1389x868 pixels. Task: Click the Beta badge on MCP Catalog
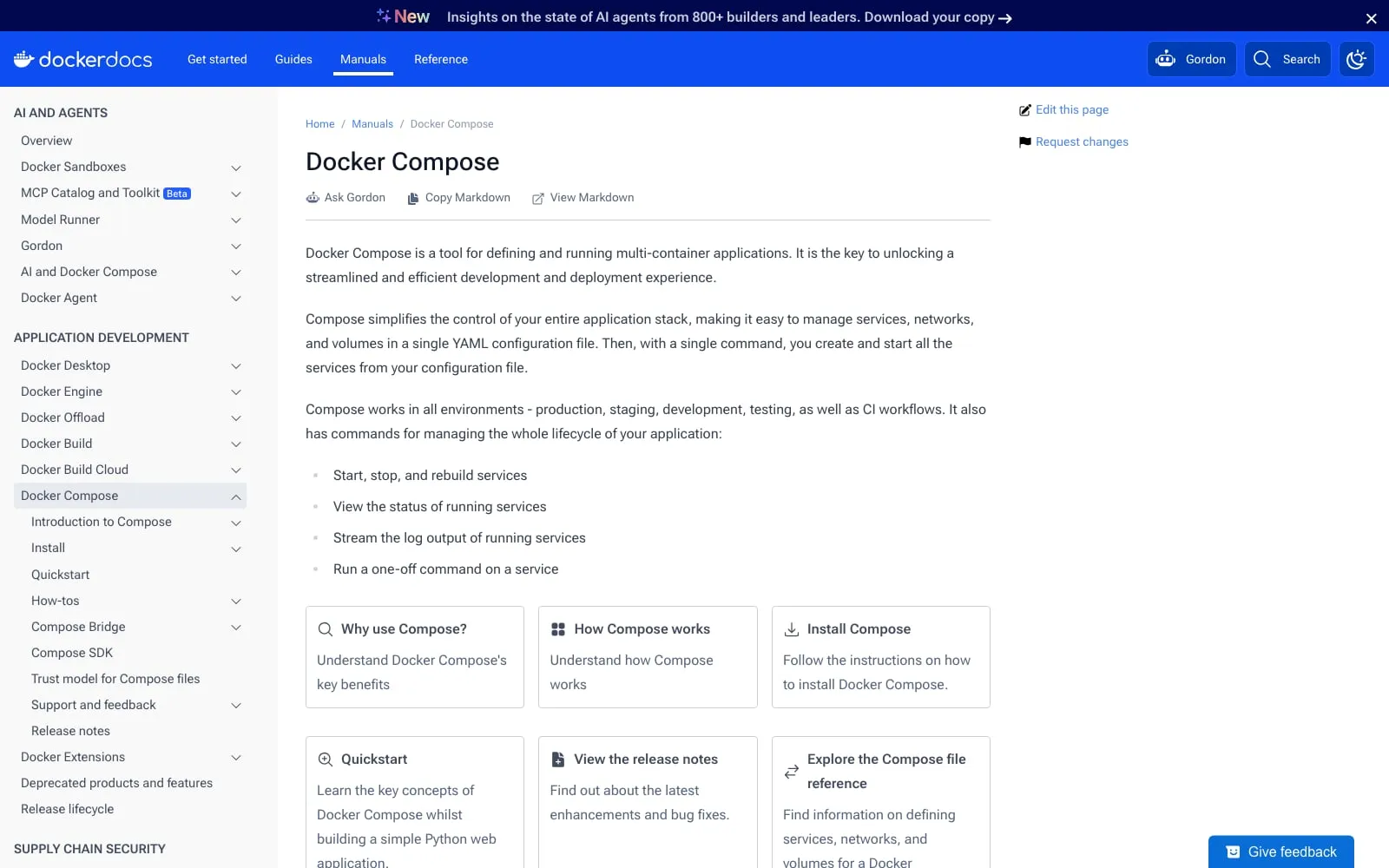point(177,194)
